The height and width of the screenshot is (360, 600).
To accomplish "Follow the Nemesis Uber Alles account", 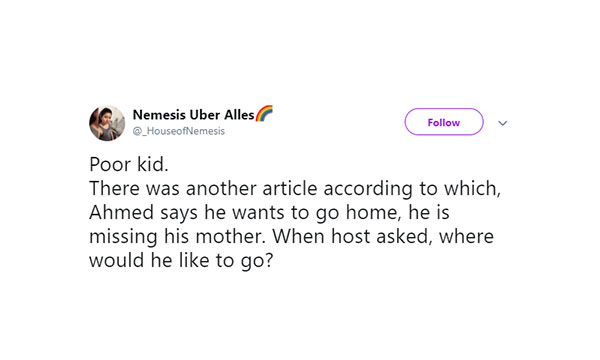I will (444, 122).
